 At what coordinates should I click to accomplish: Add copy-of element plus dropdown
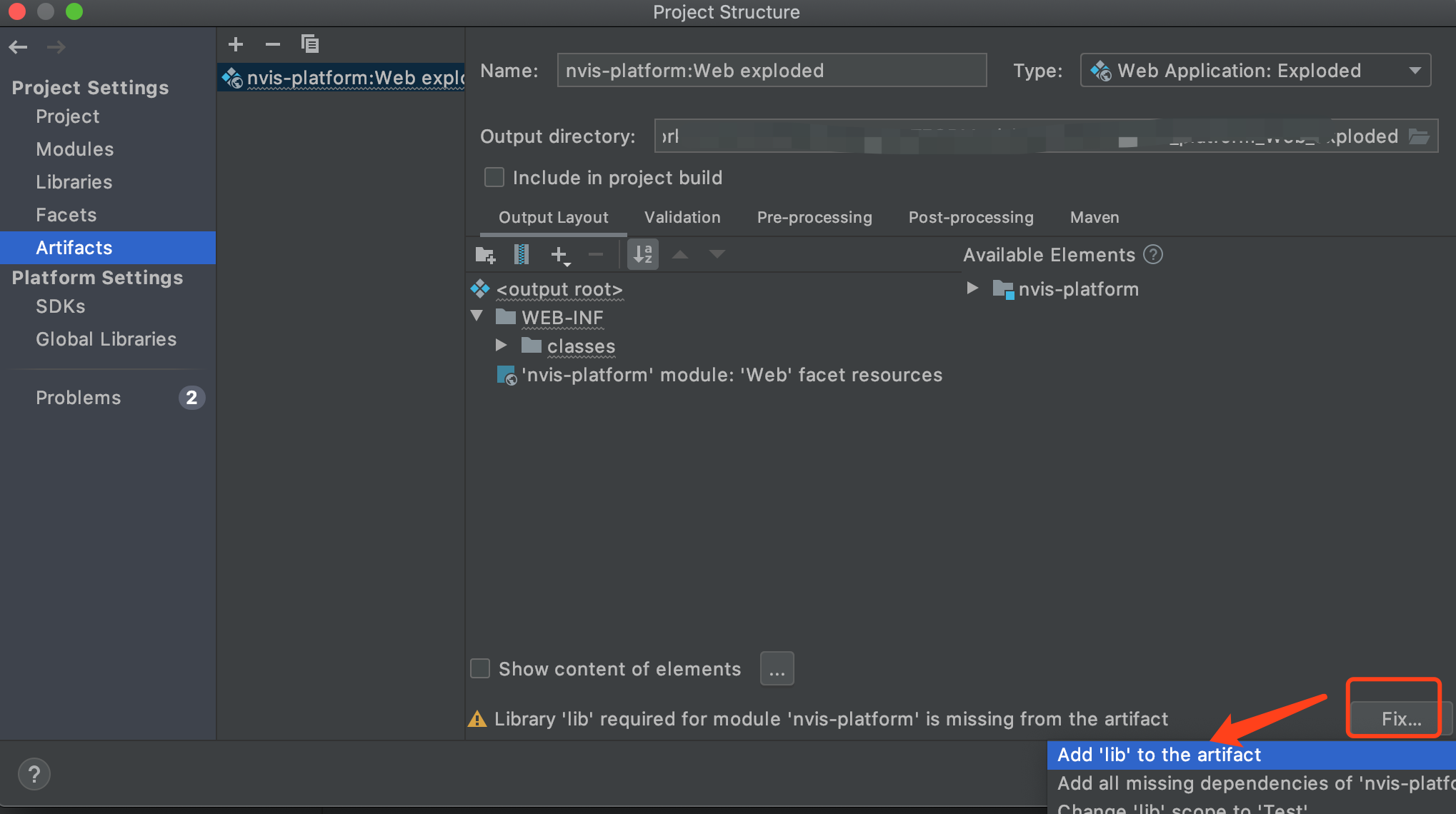[561, 255]
